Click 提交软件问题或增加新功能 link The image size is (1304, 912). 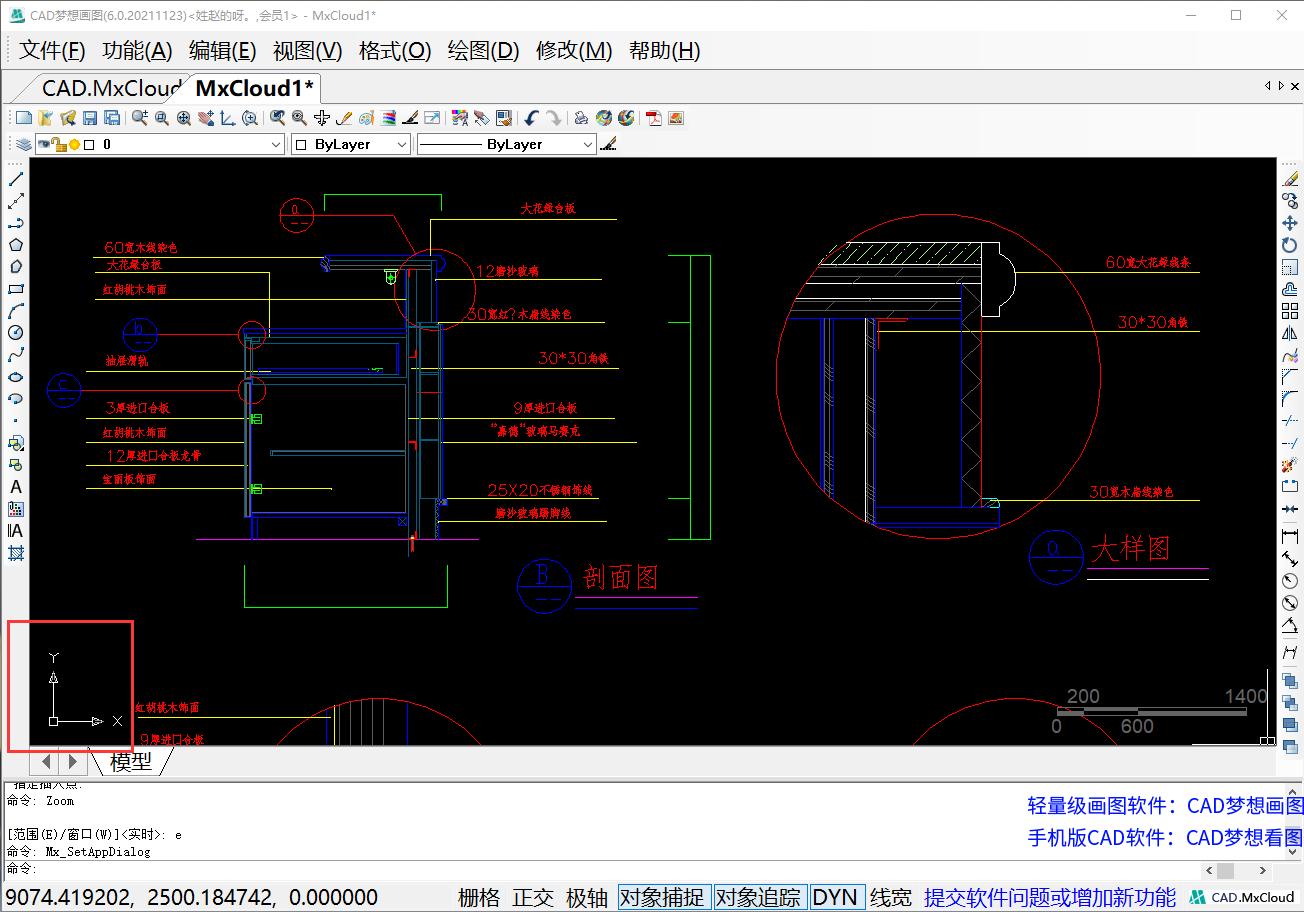(x=1049, y=897)
